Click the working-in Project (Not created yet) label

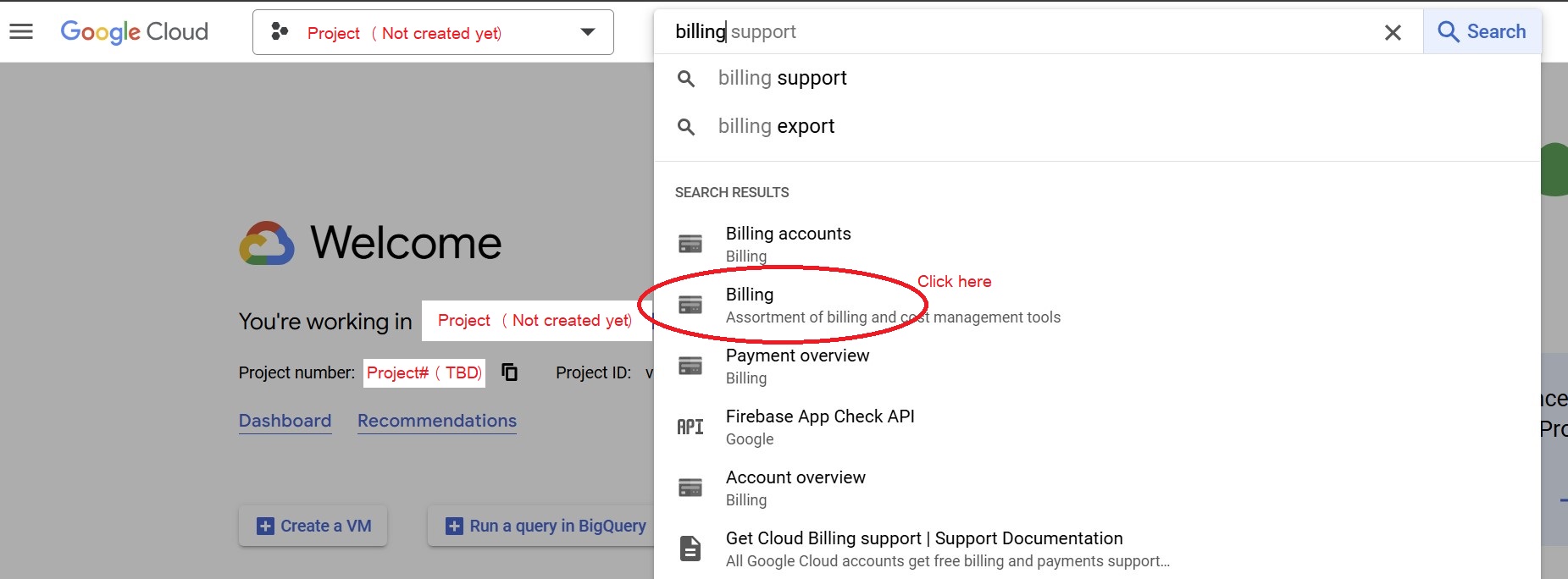point(535,321)
